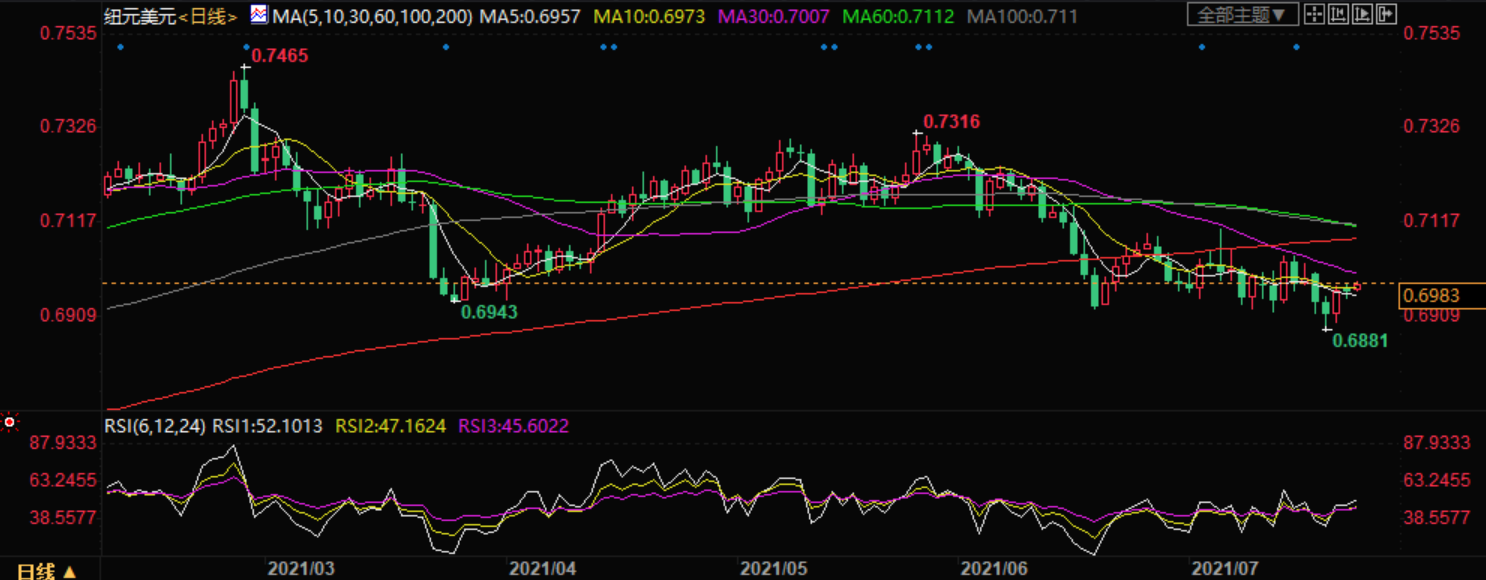This screenshot has height=580, width=1486.
Task: Select the 纽元美元 symbol title
Action: point(143,16)
